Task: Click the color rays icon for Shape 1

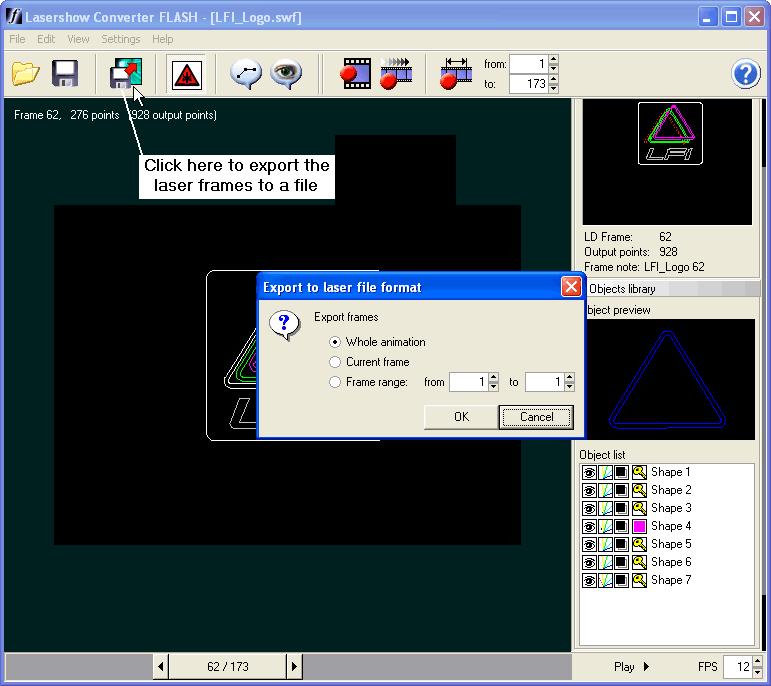Action: (x=605, y=472)
